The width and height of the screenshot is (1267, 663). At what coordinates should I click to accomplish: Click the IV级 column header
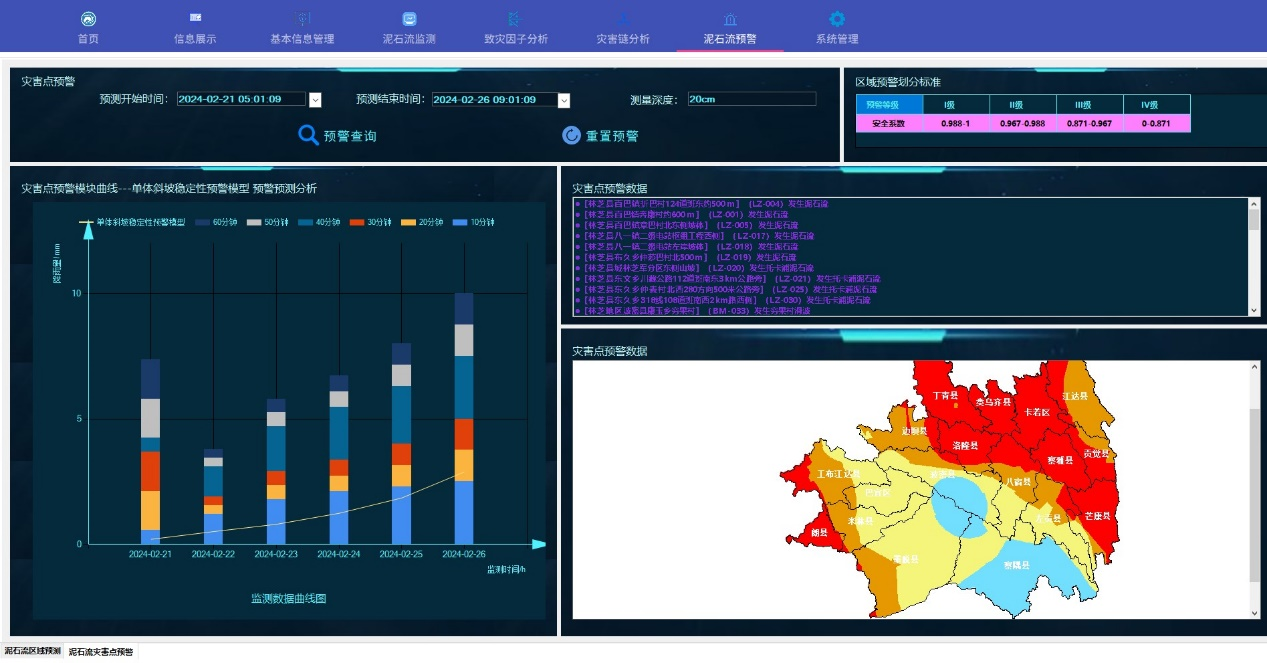1156,105
